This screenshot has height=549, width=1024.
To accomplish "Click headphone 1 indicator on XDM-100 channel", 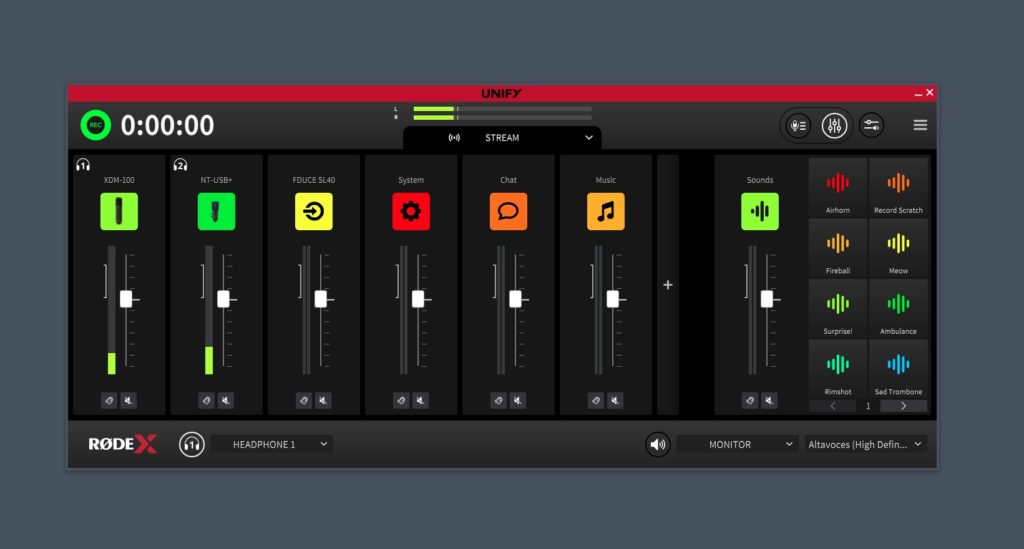I will (x=83, y=165).
